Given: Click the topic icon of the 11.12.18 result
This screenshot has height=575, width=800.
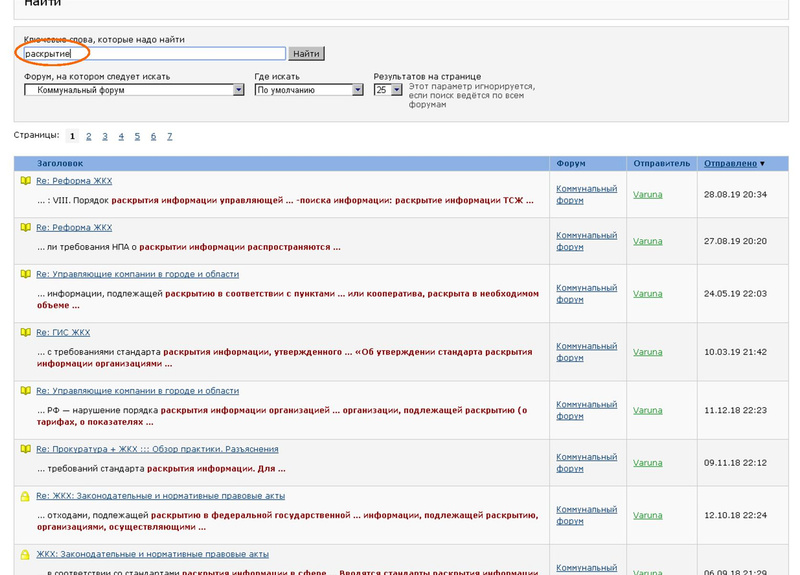Looking at the screenshot, I should [26, 391].
